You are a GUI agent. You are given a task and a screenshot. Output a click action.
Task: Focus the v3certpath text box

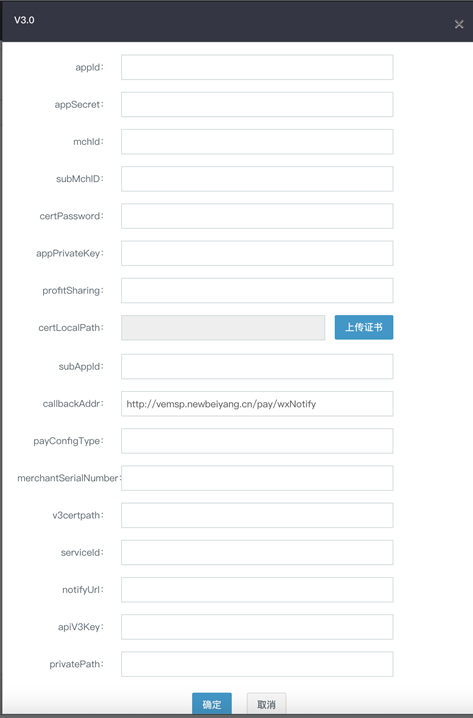[x=257, y=515]
